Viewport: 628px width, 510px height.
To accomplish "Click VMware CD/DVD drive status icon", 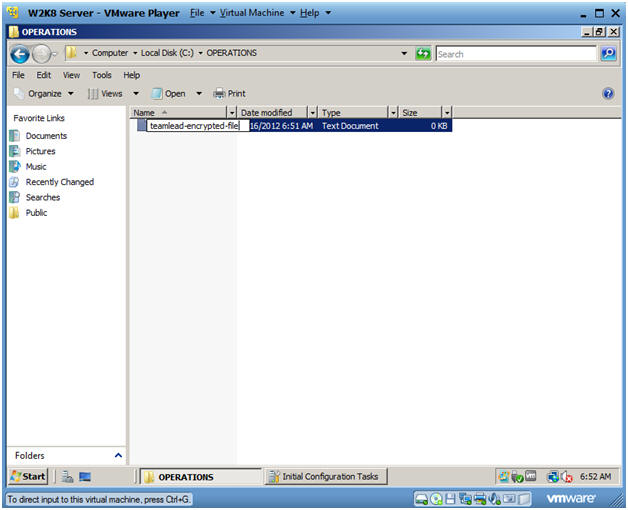I will (436, 499).
